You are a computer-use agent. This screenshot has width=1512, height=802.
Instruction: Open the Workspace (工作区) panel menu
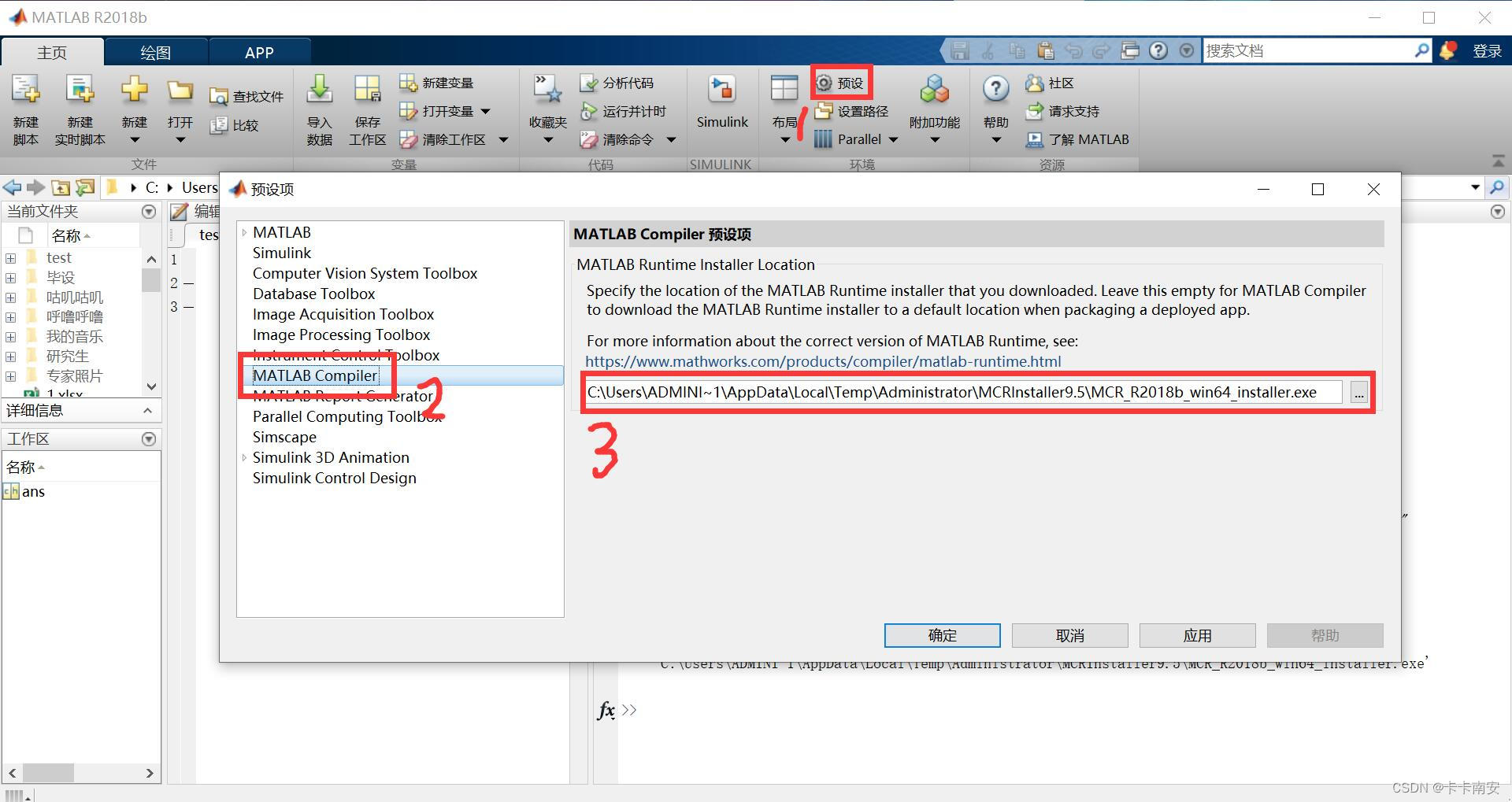pyautogui.click(x=149, y=439)
